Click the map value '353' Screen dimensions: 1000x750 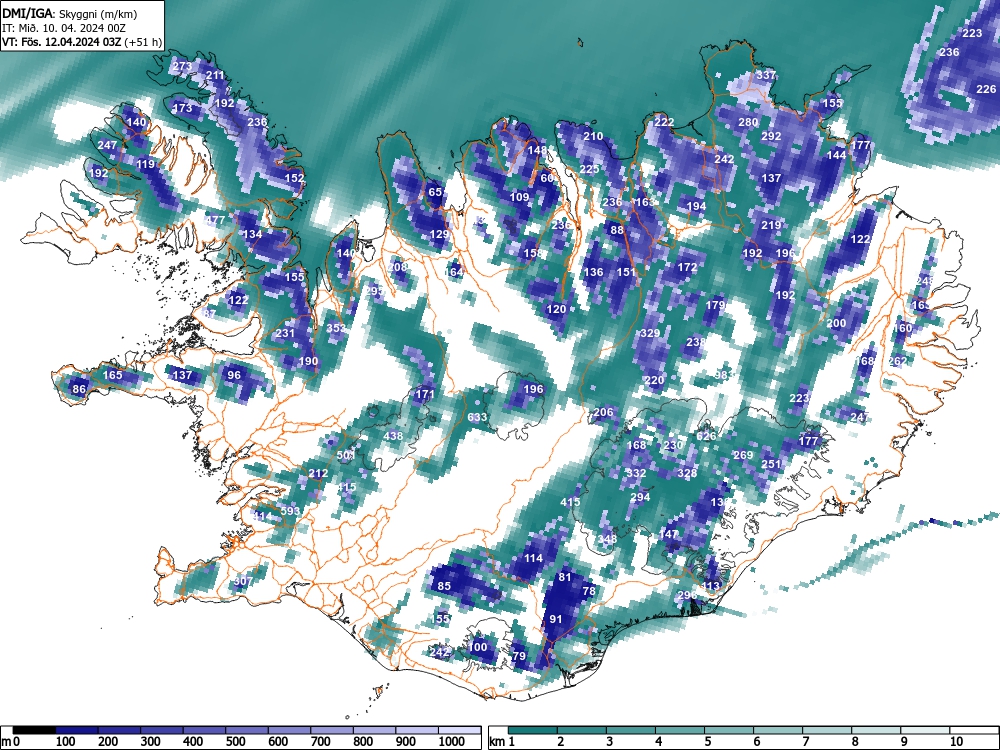336,328
